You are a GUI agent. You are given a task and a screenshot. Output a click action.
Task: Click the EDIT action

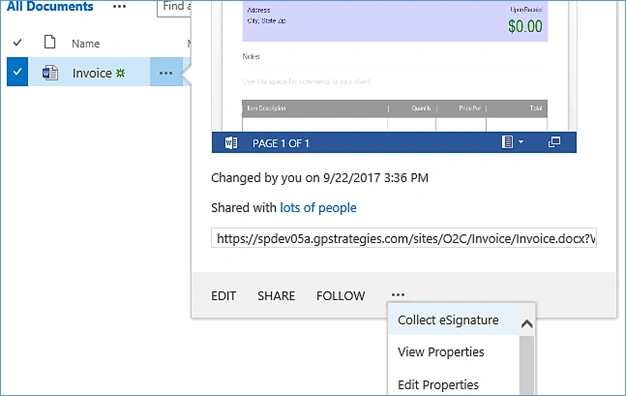(224, 296)
